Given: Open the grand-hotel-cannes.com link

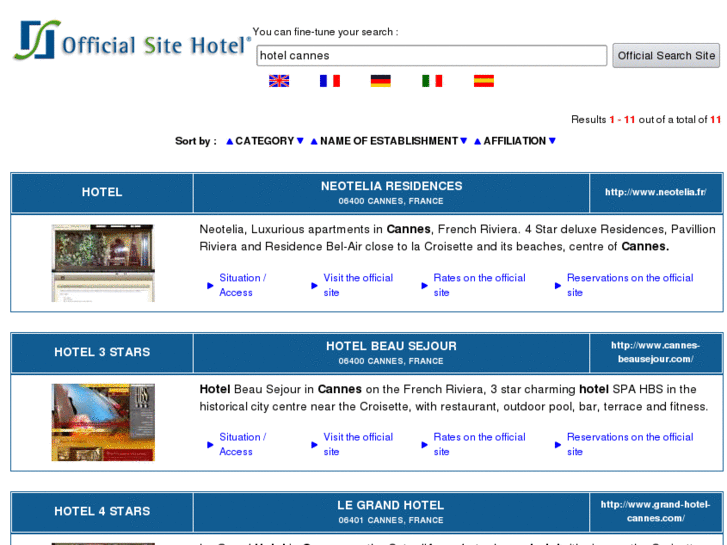Looking at the screenshot, I should [x=656, y=511].
